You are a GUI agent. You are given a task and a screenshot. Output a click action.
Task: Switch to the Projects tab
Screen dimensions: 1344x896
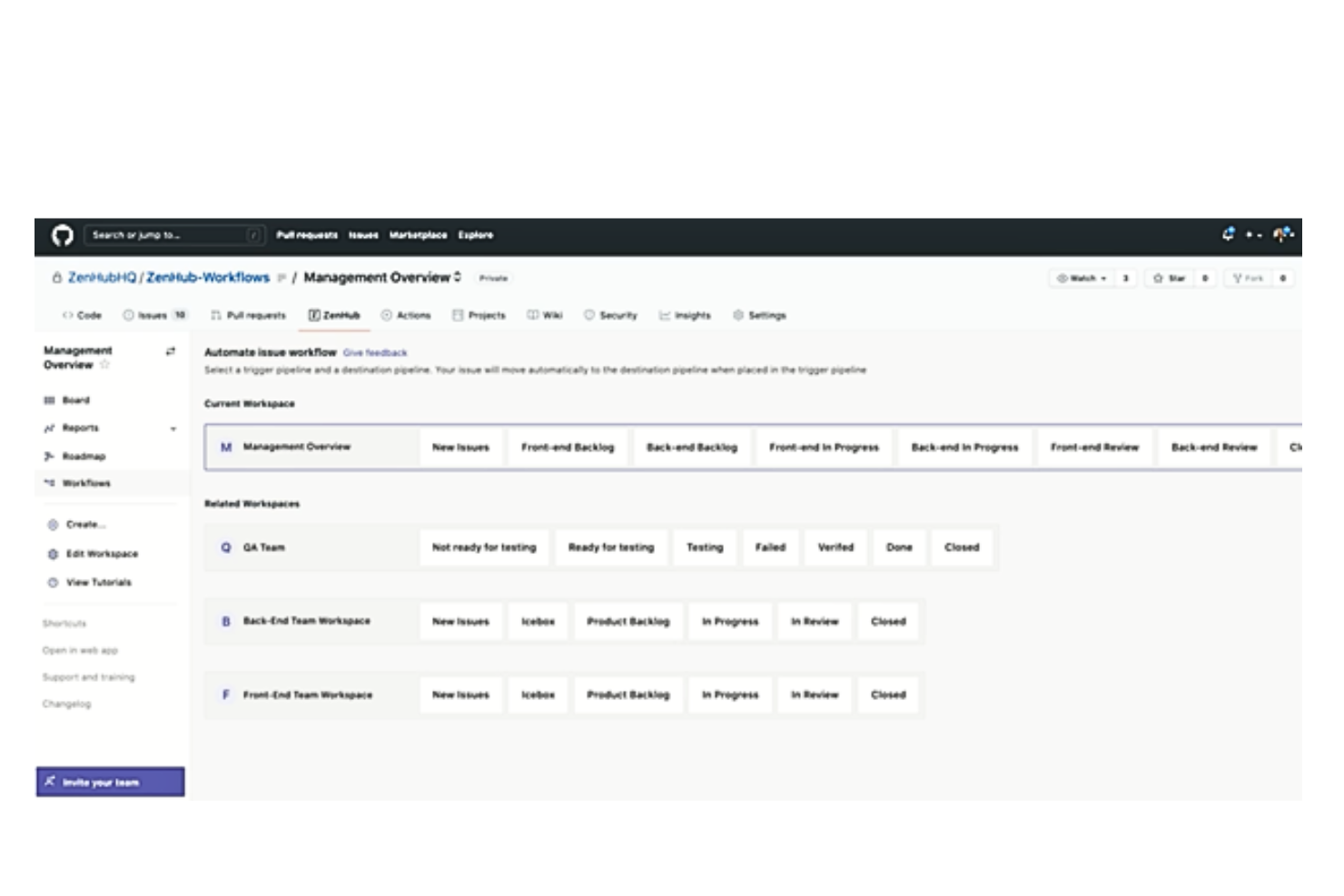point(479,316)
